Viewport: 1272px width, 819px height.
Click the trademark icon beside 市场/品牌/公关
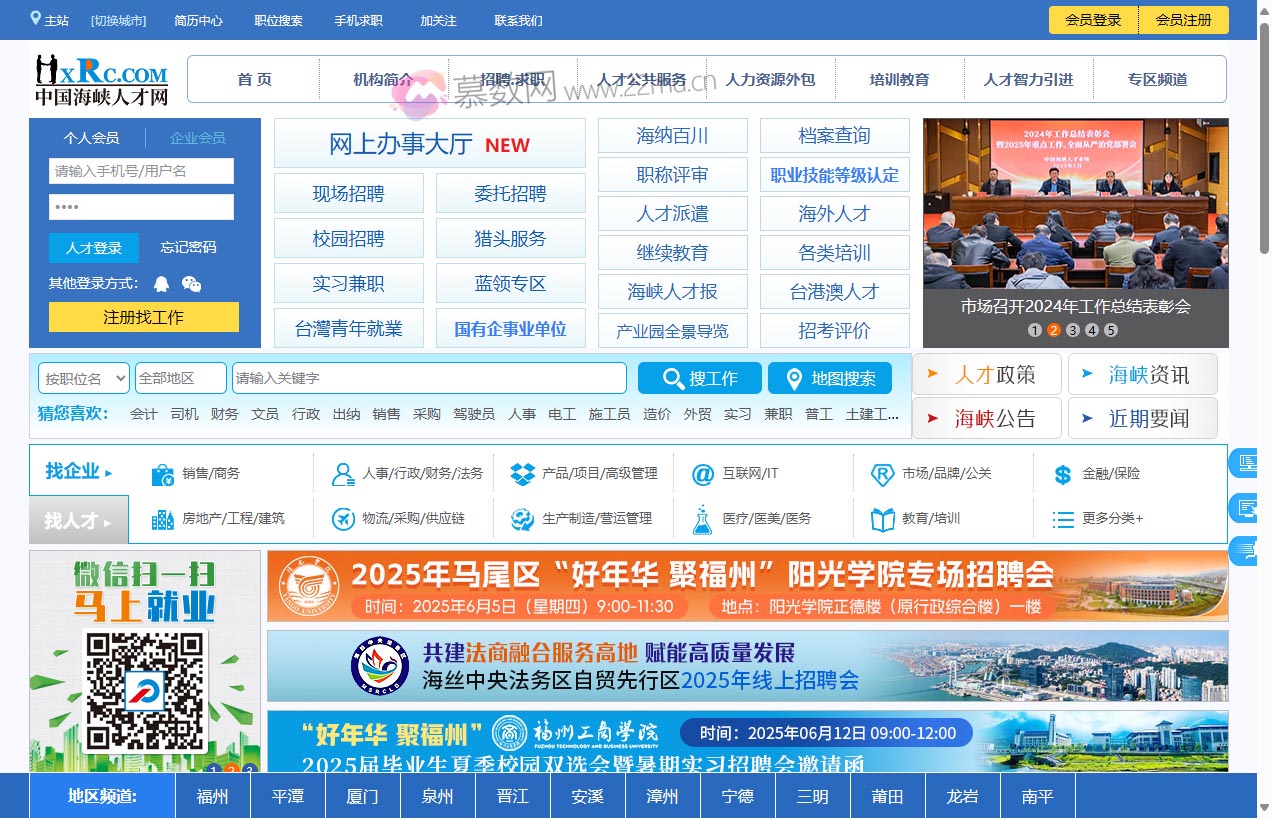coord(881,473)
